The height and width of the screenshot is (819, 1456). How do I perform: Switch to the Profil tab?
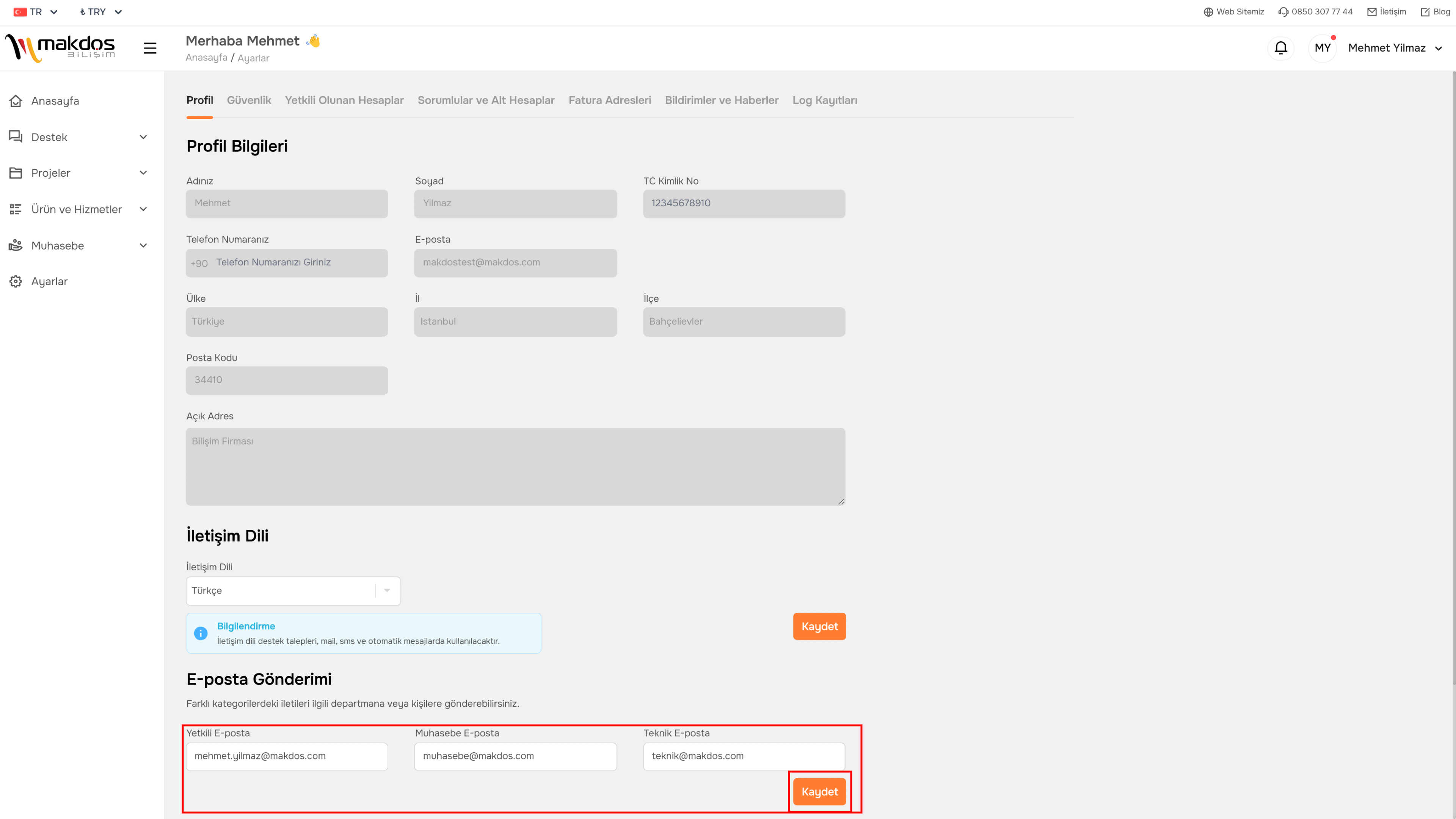tap(199, 100)
